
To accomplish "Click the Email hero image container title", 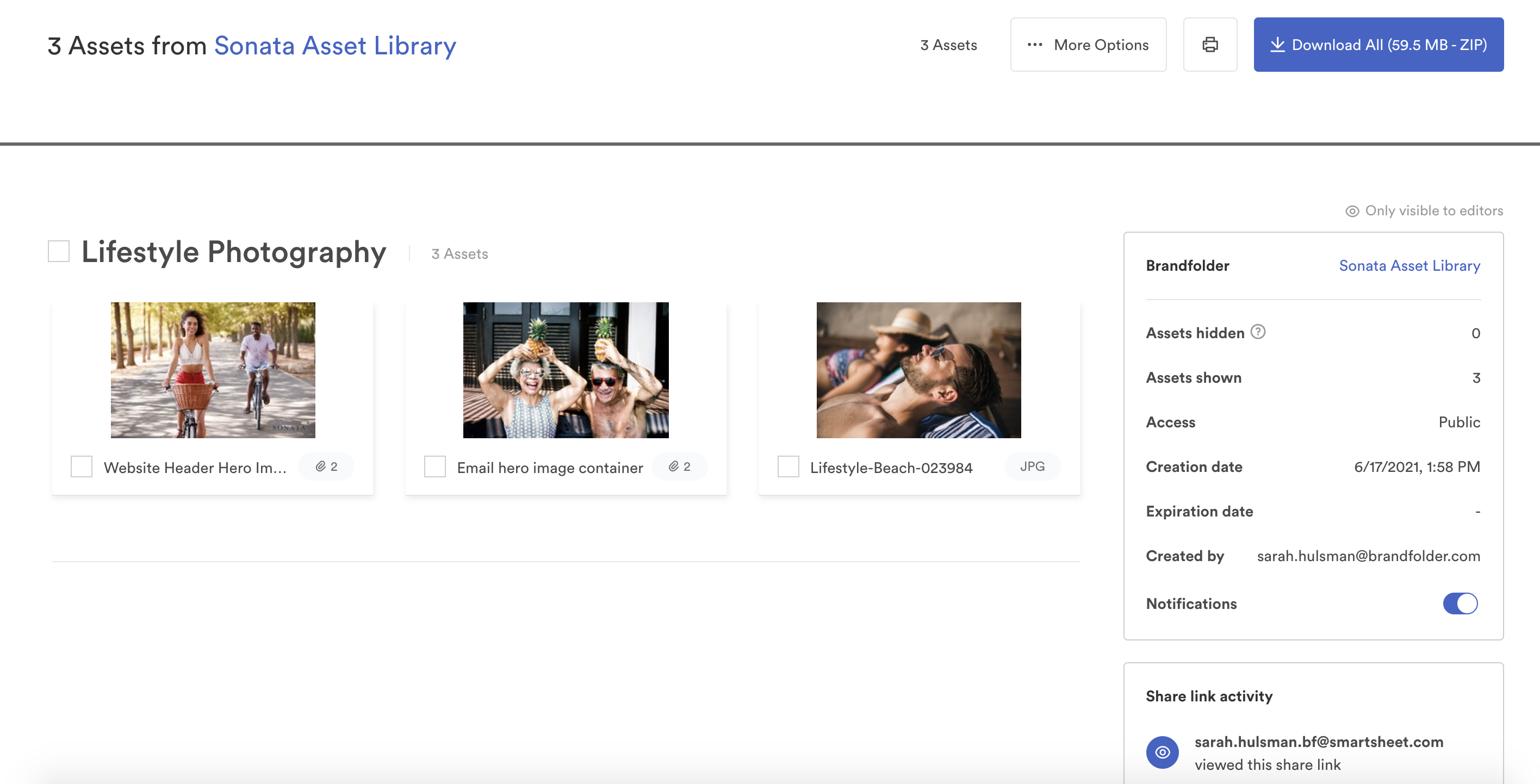I will click(550, 468).
